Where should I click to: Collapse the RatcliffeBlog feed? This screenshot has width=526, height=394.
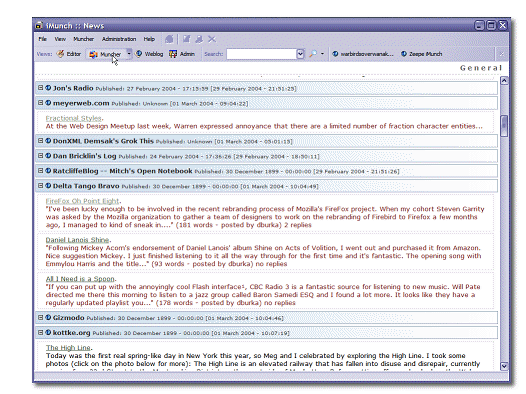click(x=40, y=171)
